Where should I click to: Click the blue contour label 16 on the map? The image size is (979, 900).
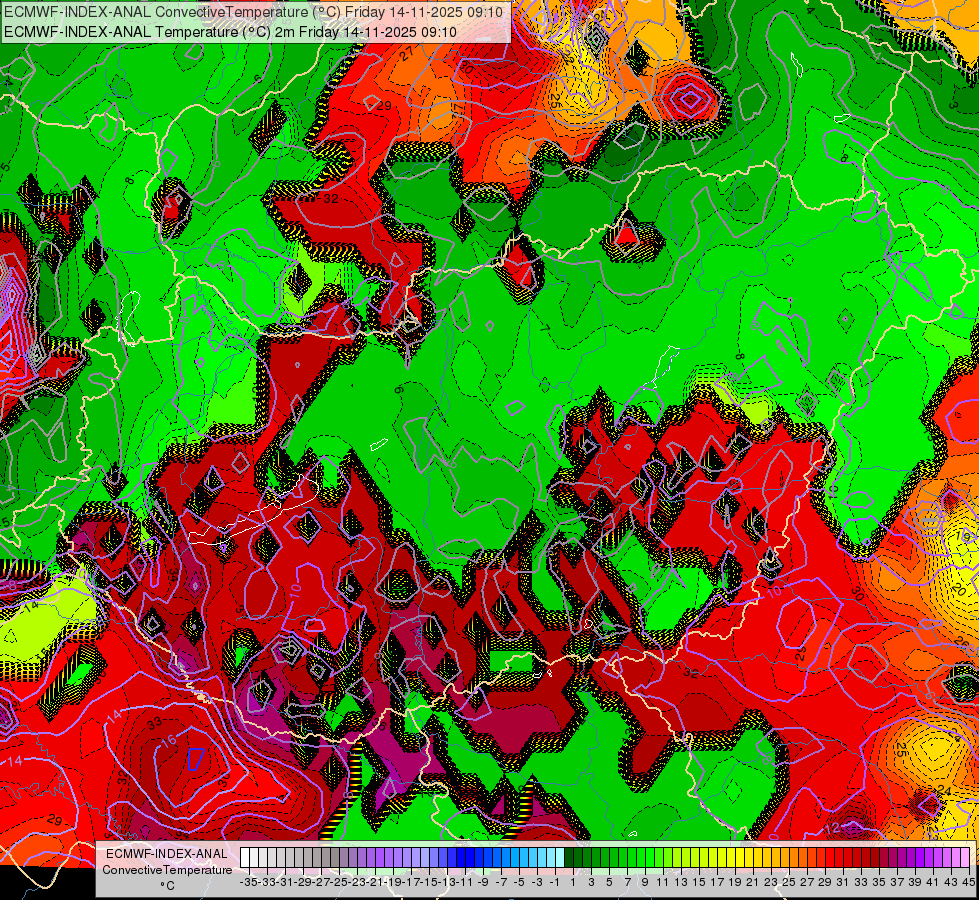tap(170, 742)
